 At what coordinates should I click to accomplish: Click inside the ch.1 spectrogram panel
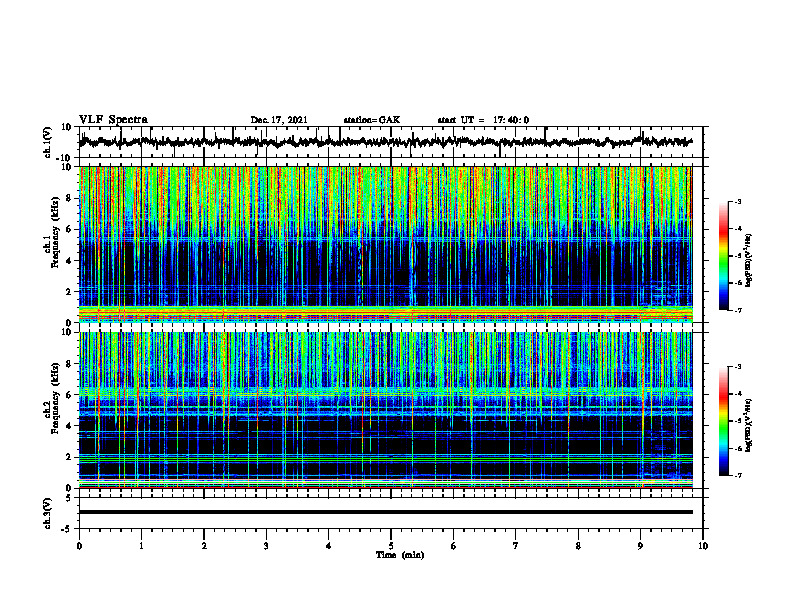pyautogui.click(x=386, y=244)
